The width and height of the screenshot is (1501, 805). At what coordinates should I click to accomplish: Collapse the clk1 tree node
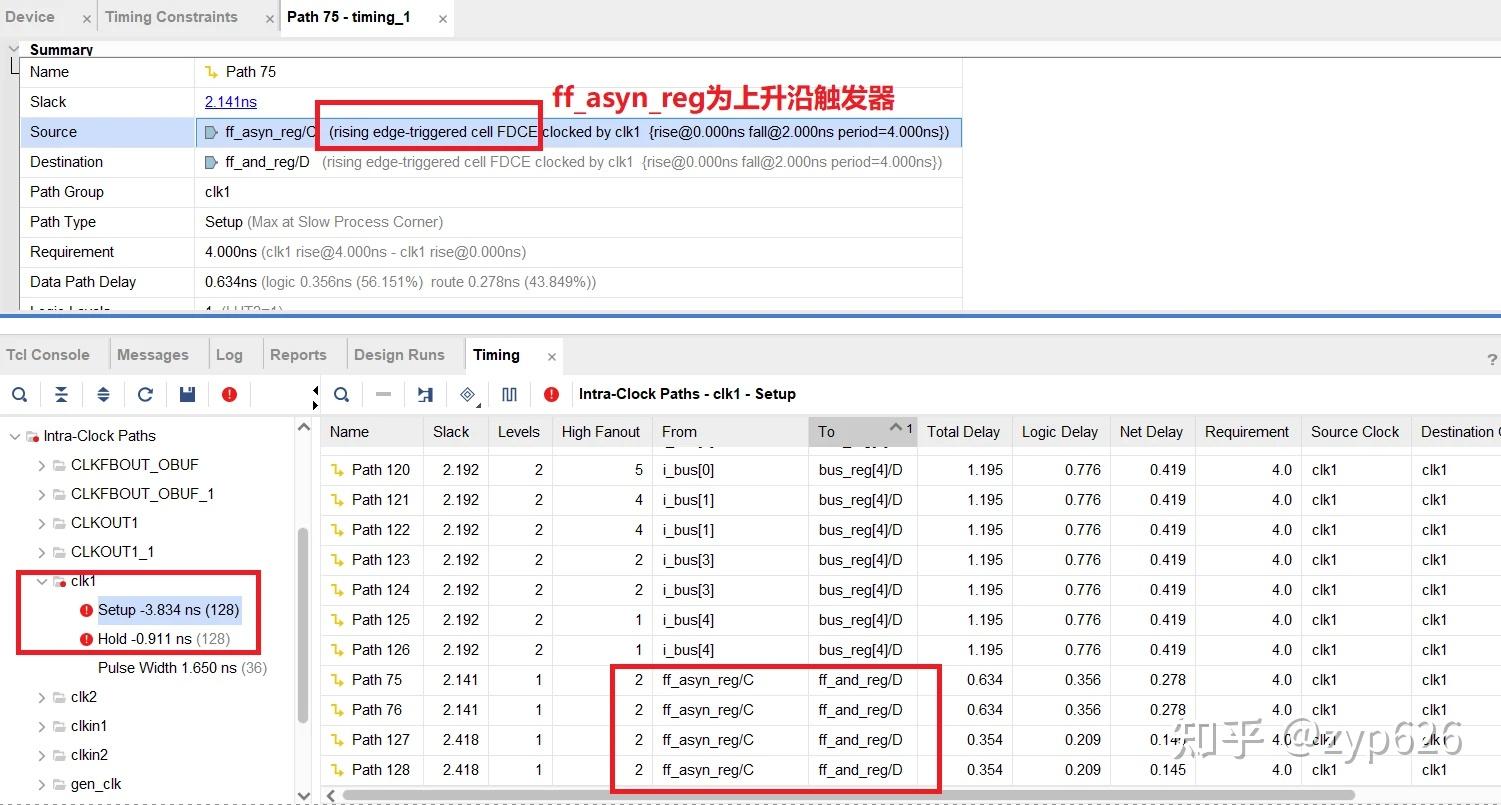pyautogui.click(x=41, y=581)
